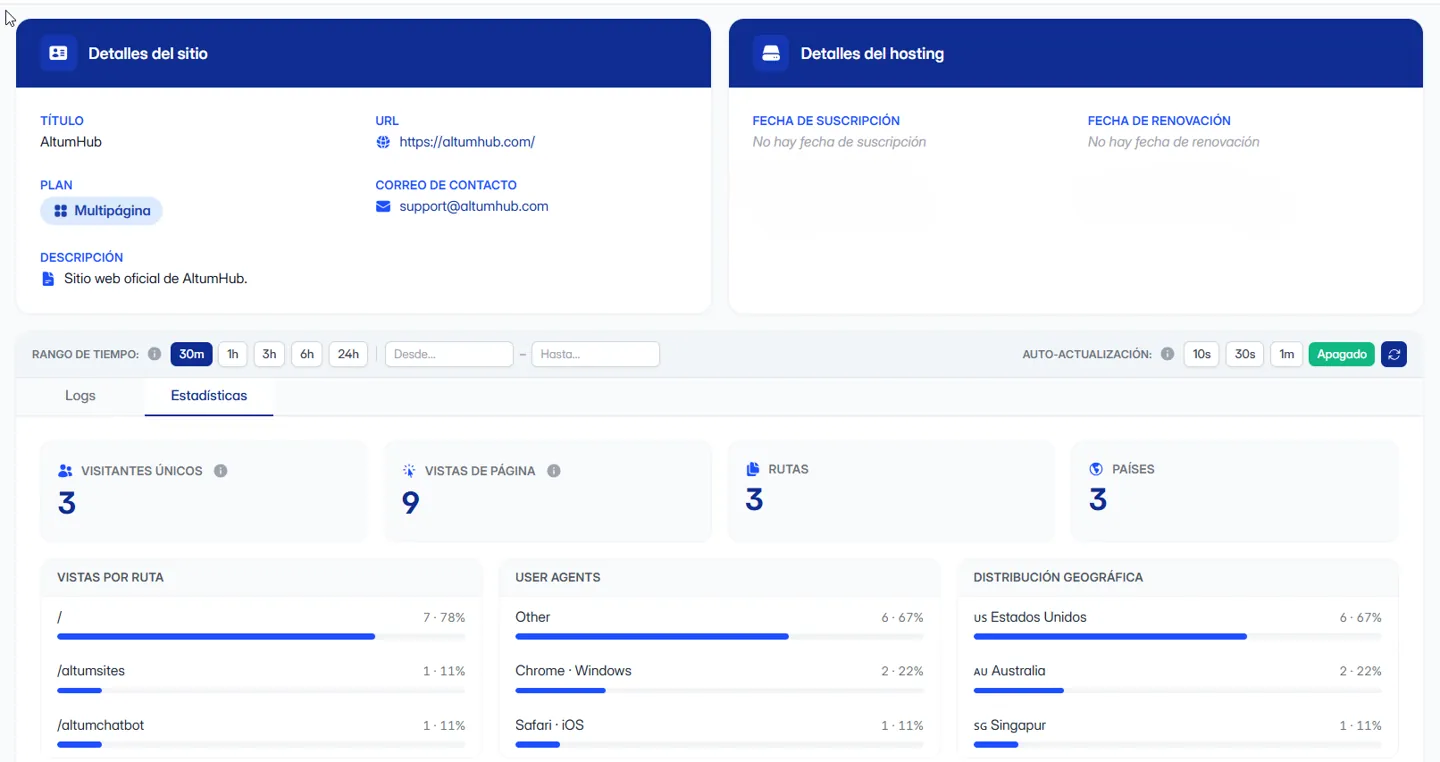Click the Detalles del sitio card icon
The image size is (1440, 762).
(59, 53)
